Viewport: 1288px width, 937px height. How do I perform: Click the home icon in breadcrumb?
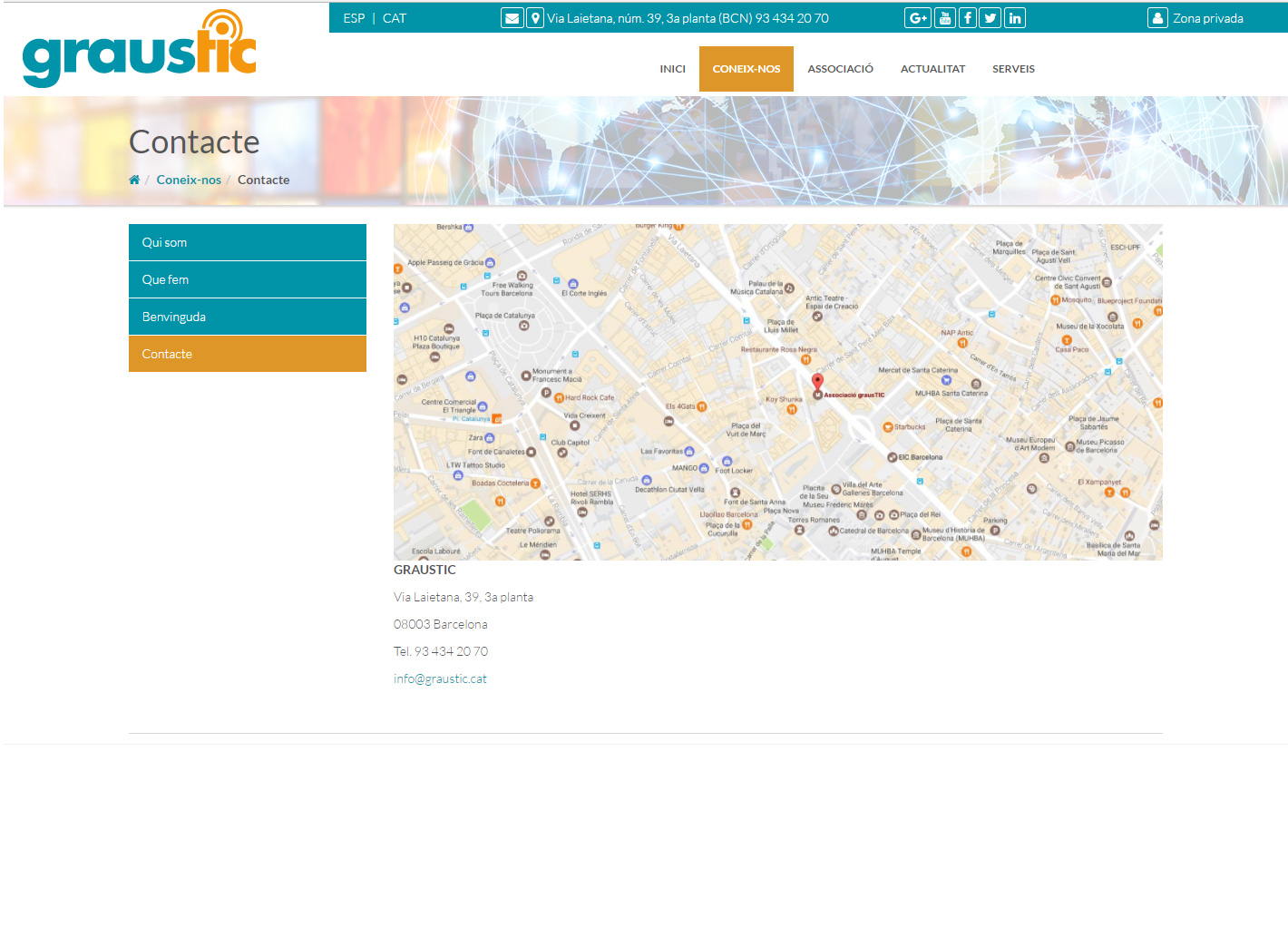tap(134, 180)
